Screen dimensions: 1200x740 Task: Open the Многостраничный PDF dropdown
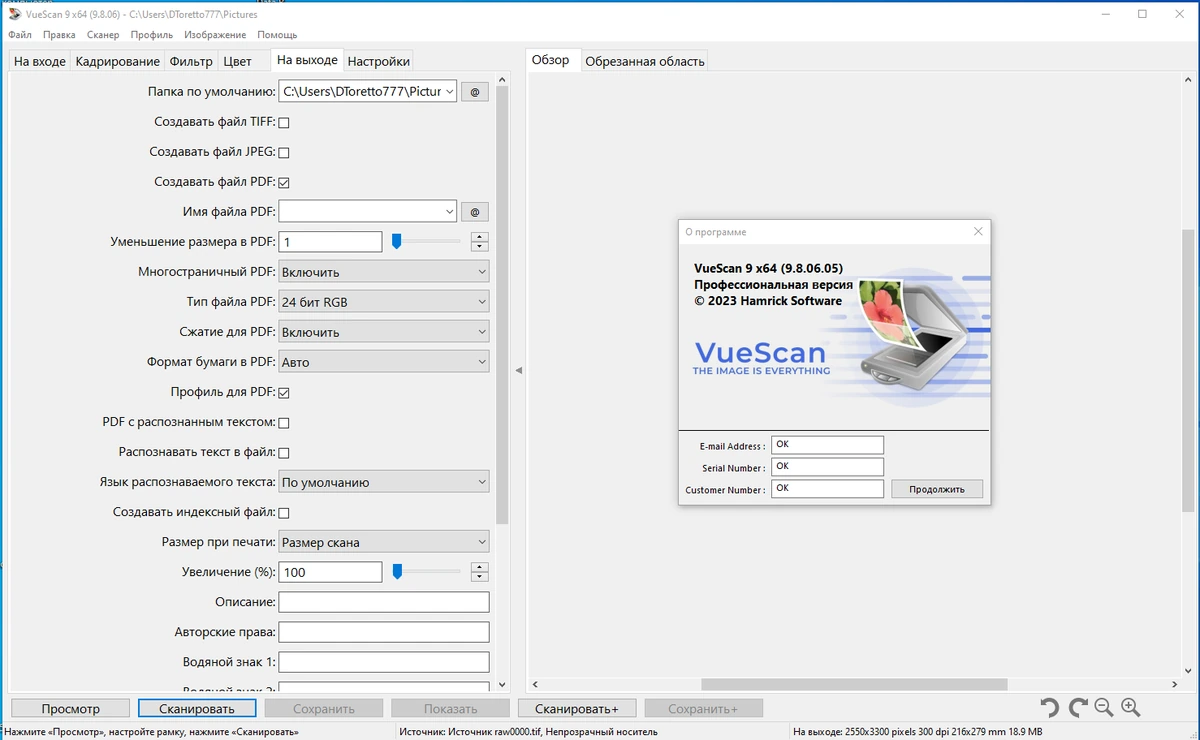[384, 272]
